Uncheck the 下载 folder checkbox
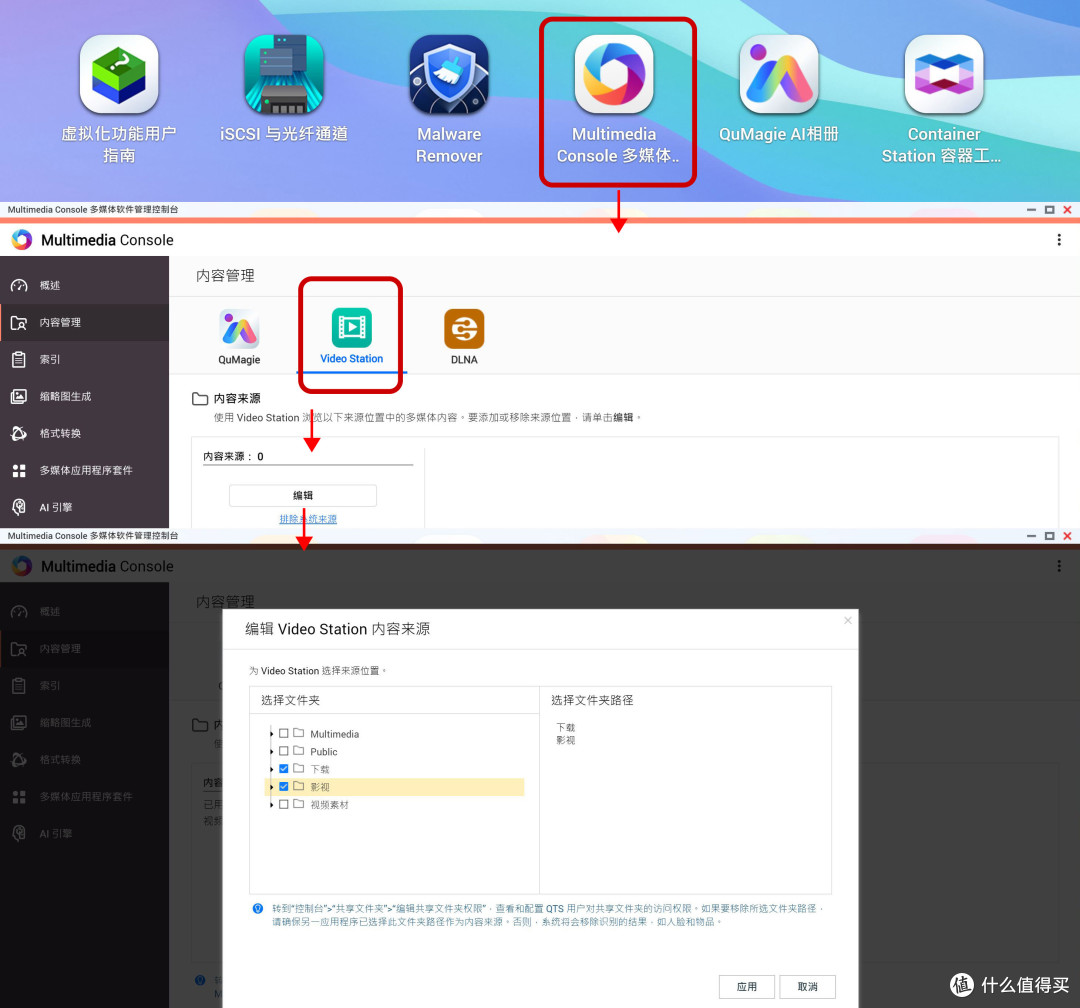Viewport: 1080px width, 1008px height. pyautogui.click(x=284, y=768)
